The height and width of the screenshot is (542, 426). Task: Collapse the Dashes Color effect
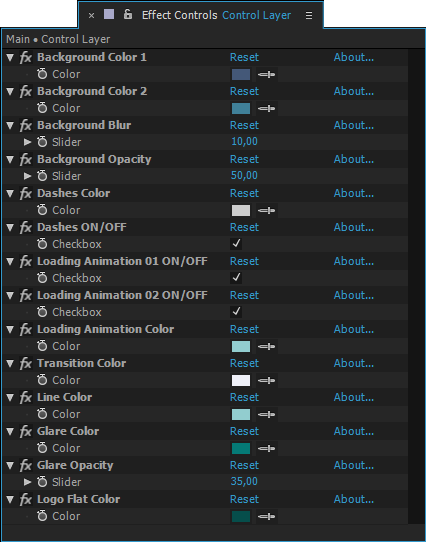[x=10, y=193]
